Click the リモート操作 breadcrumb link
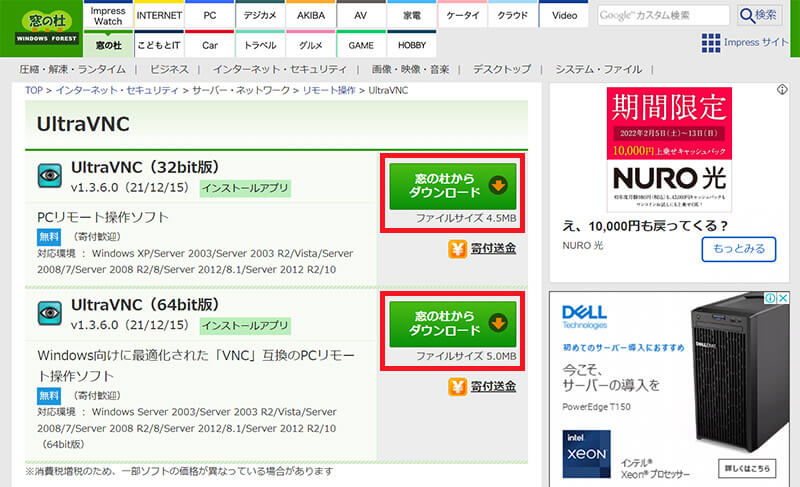800x487 pixels. pos(329,90)
